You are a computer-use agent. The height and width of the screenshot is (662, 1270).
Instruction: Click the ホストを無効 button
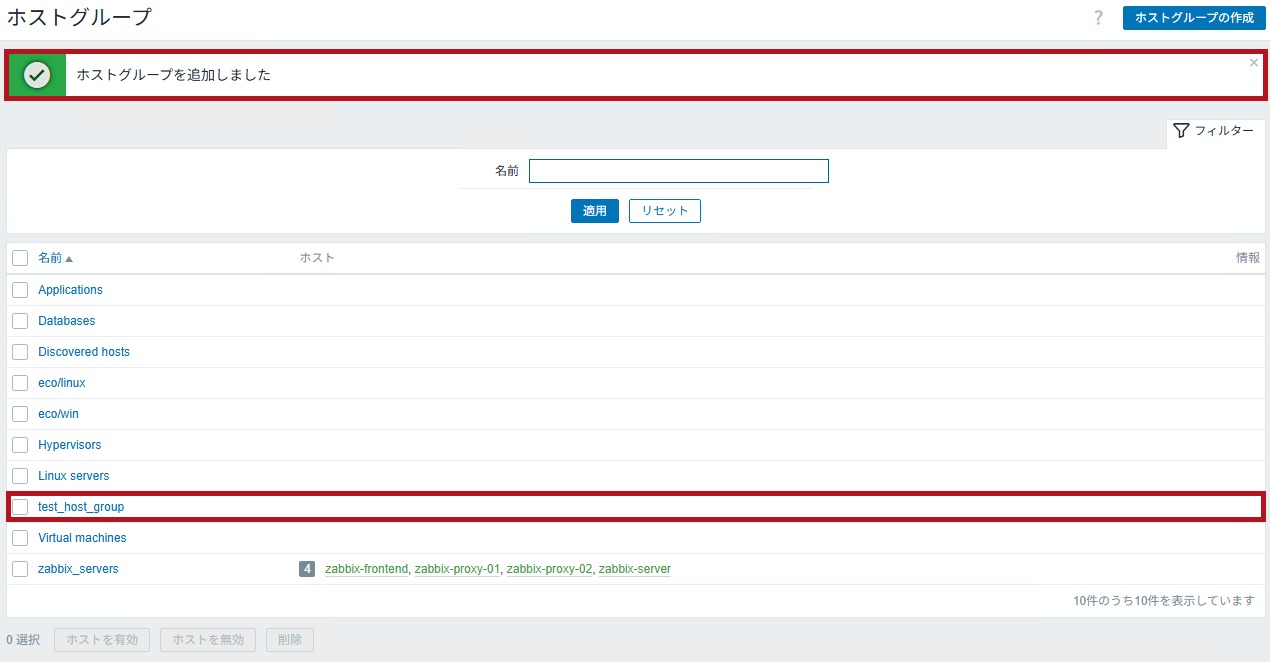point(208,640)
